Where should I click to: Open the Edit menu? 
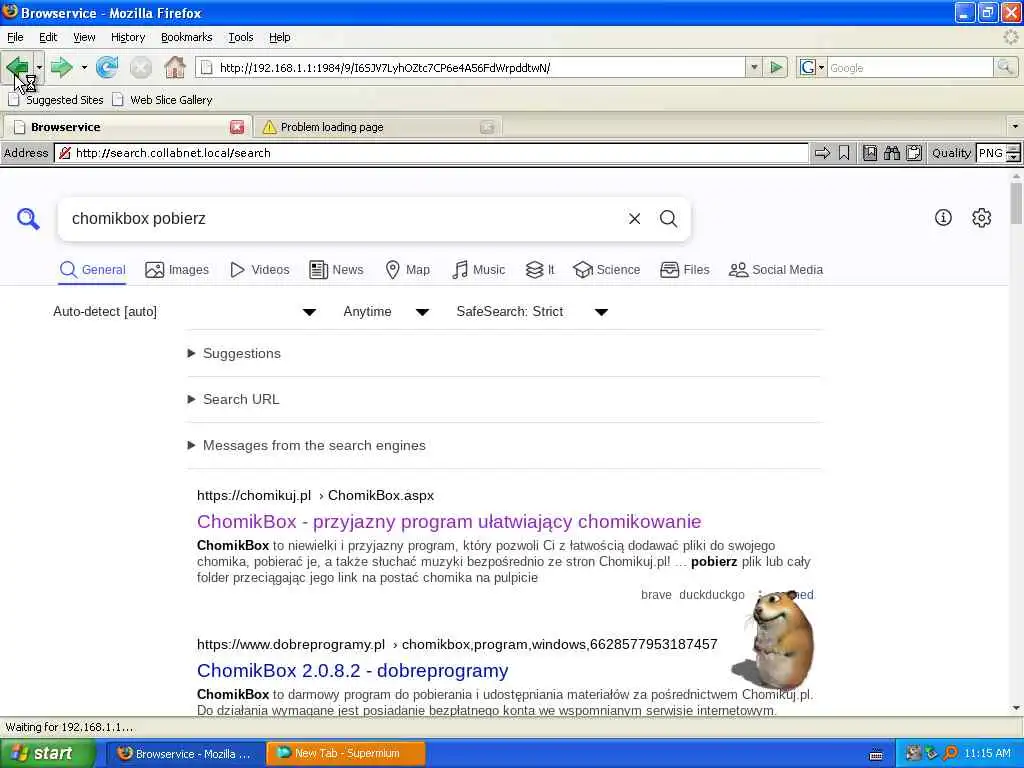48,37
